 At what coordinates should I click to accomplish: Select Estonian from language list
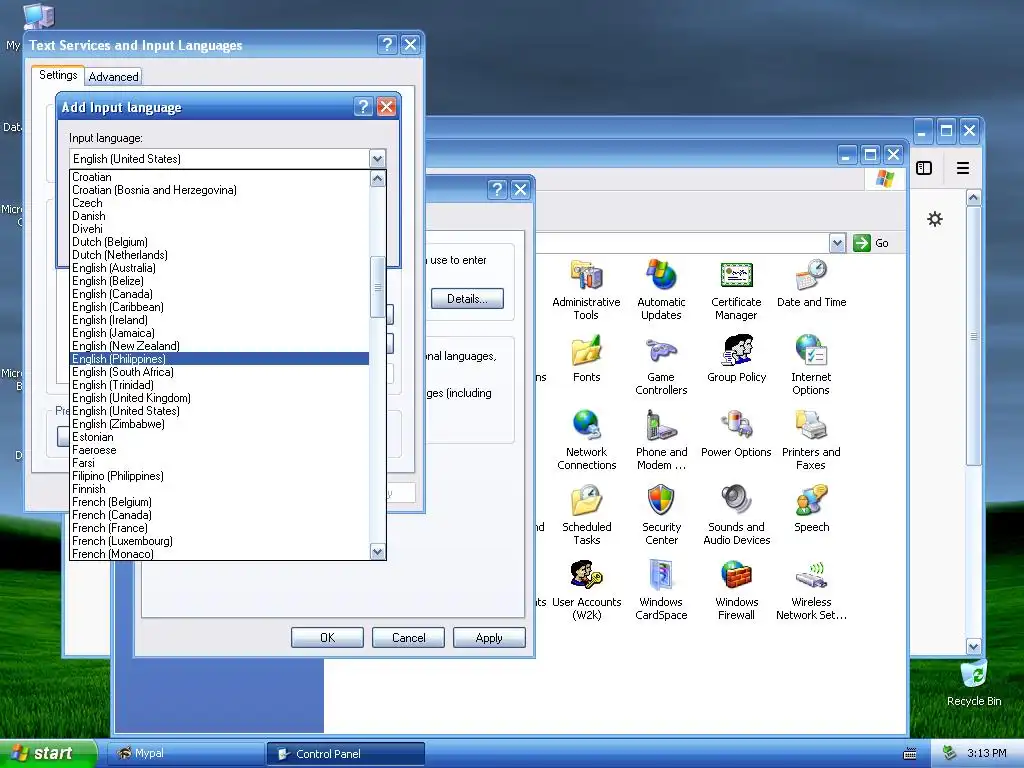(219, 437)
